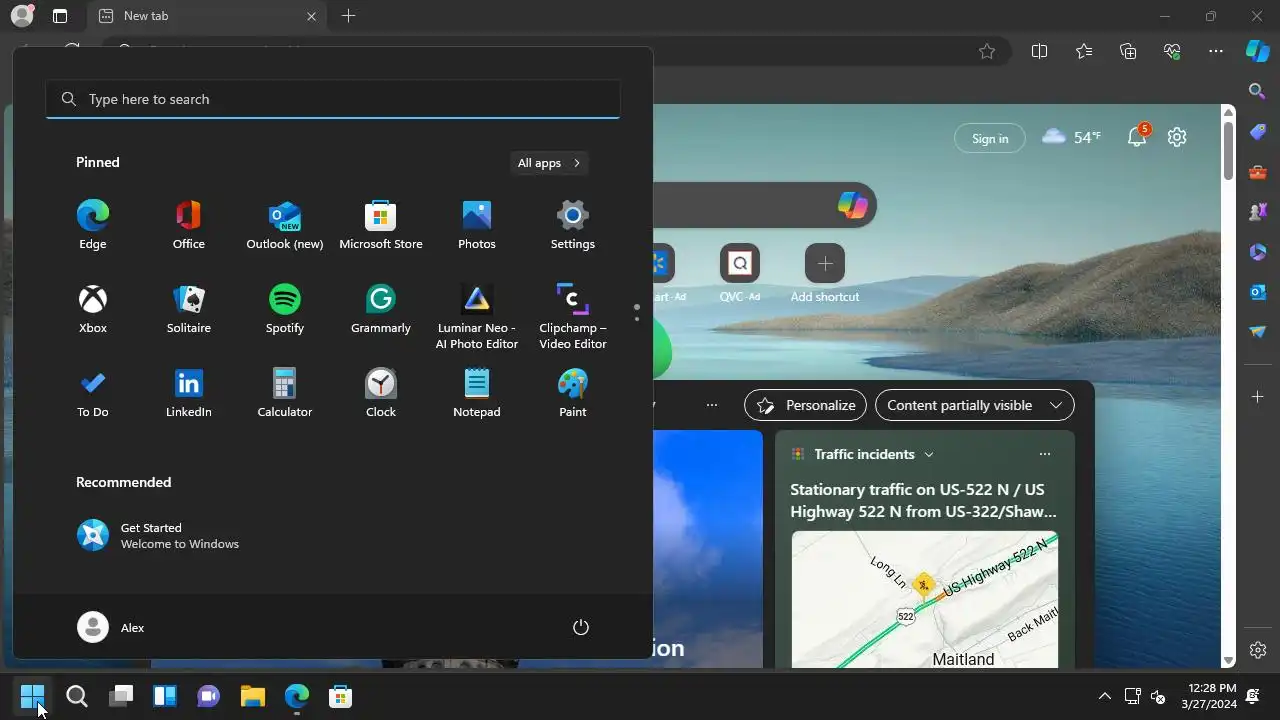This screenshot has width=1280, height=720.
Task: Open File Explorer from taskbar
Action: 253,696
